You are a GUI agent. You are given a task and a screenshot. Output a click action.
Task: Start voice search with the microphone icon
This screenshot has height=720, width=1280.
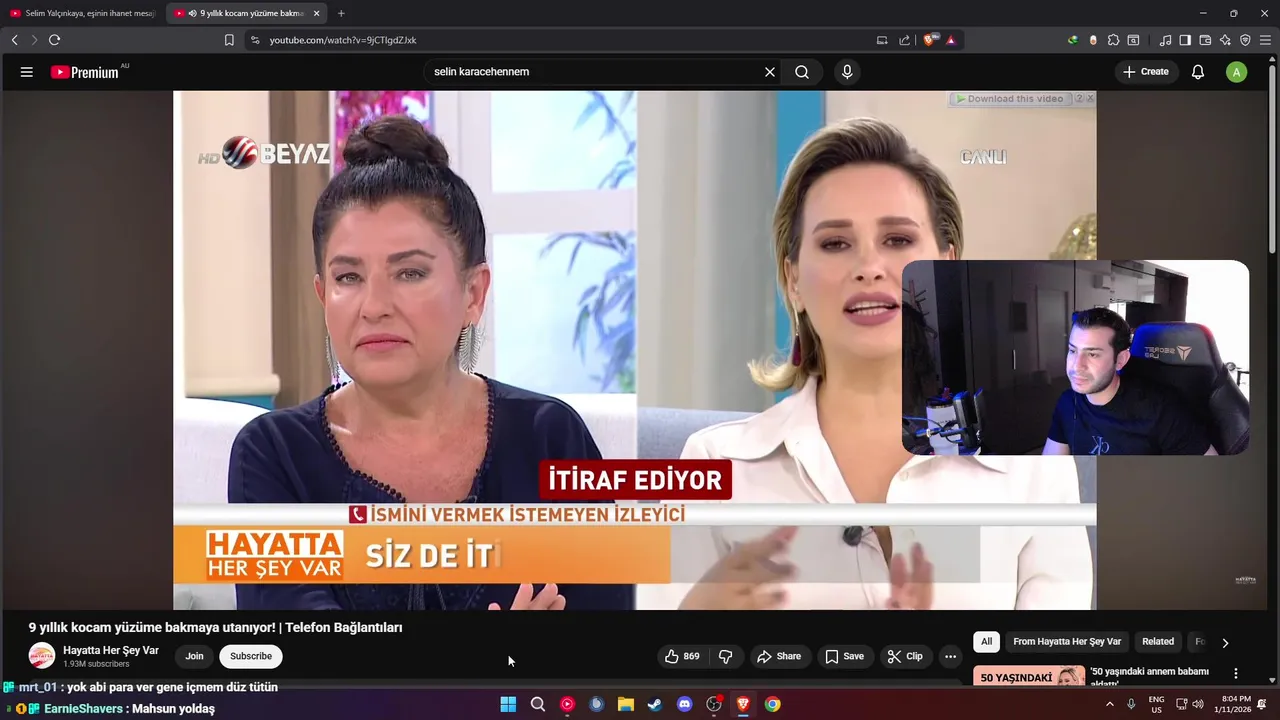click(x=847, y=72)
